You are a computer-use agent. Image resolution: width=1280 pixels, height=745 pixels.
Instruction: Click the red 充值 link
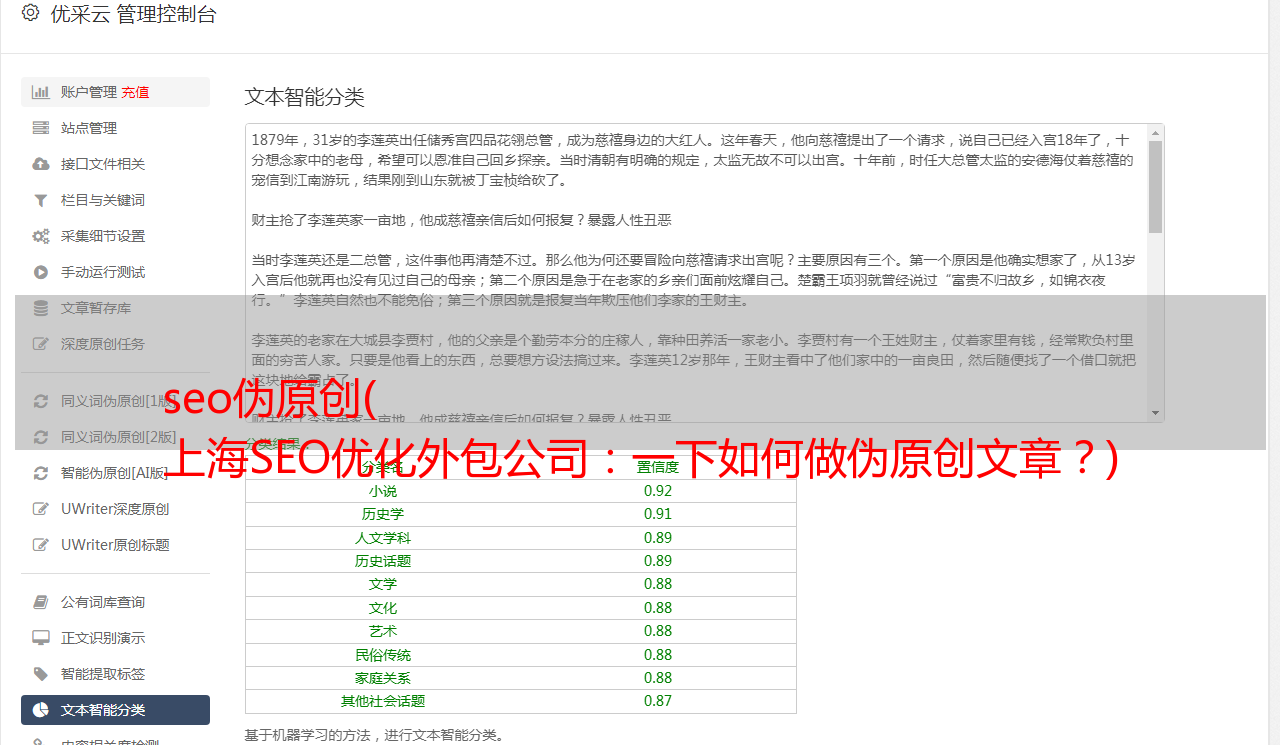click(136, 92)
